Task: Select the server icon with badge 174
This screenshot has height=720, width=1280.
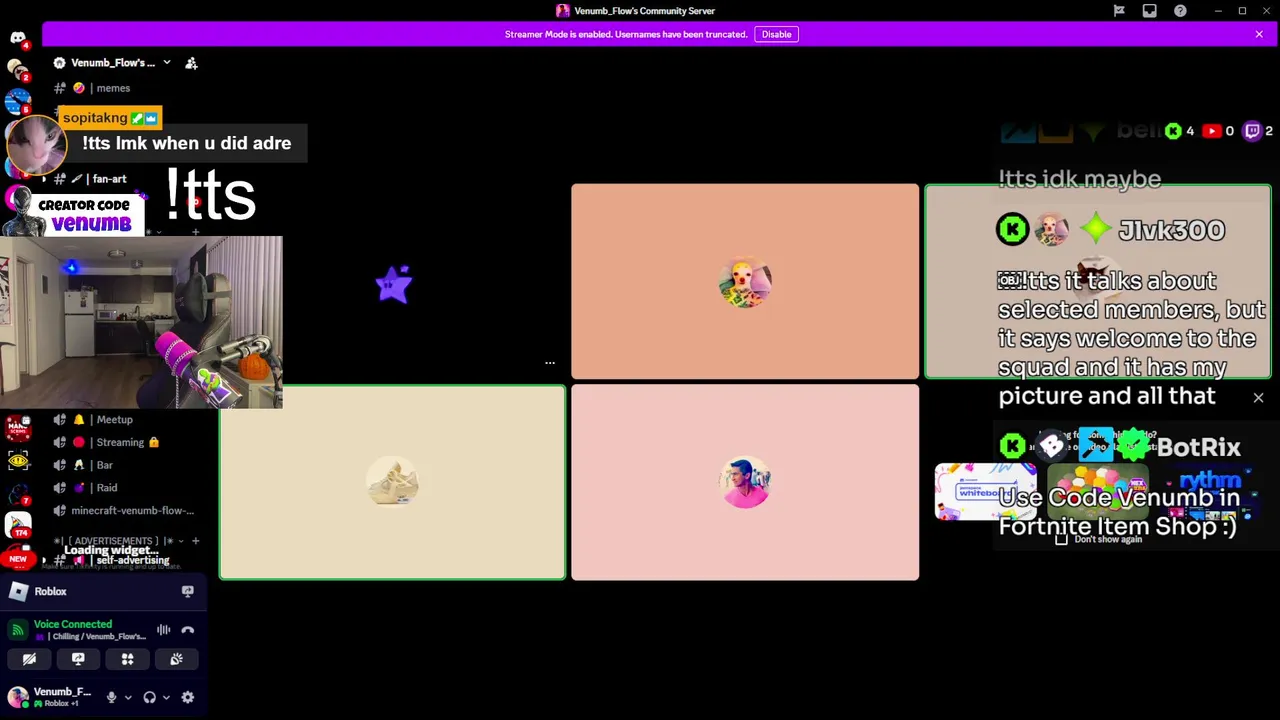Action: [x=17, y=524]
